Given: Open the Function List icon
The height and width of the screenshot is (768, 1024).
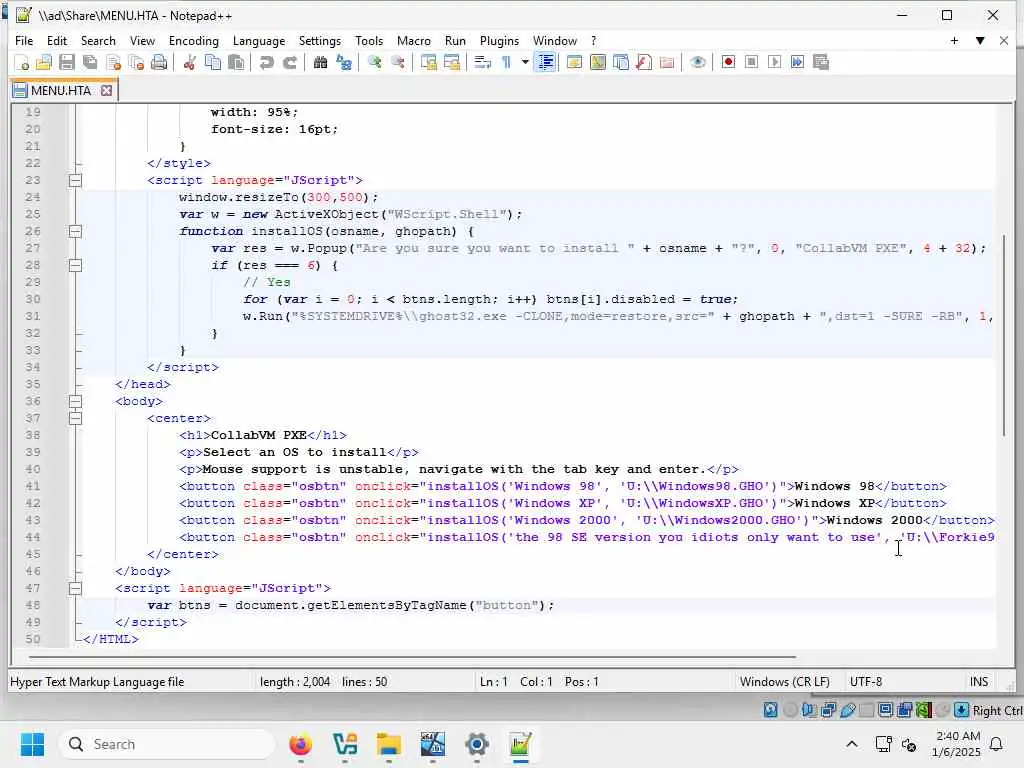Looking at the screenshot, I should pos(644,63).
